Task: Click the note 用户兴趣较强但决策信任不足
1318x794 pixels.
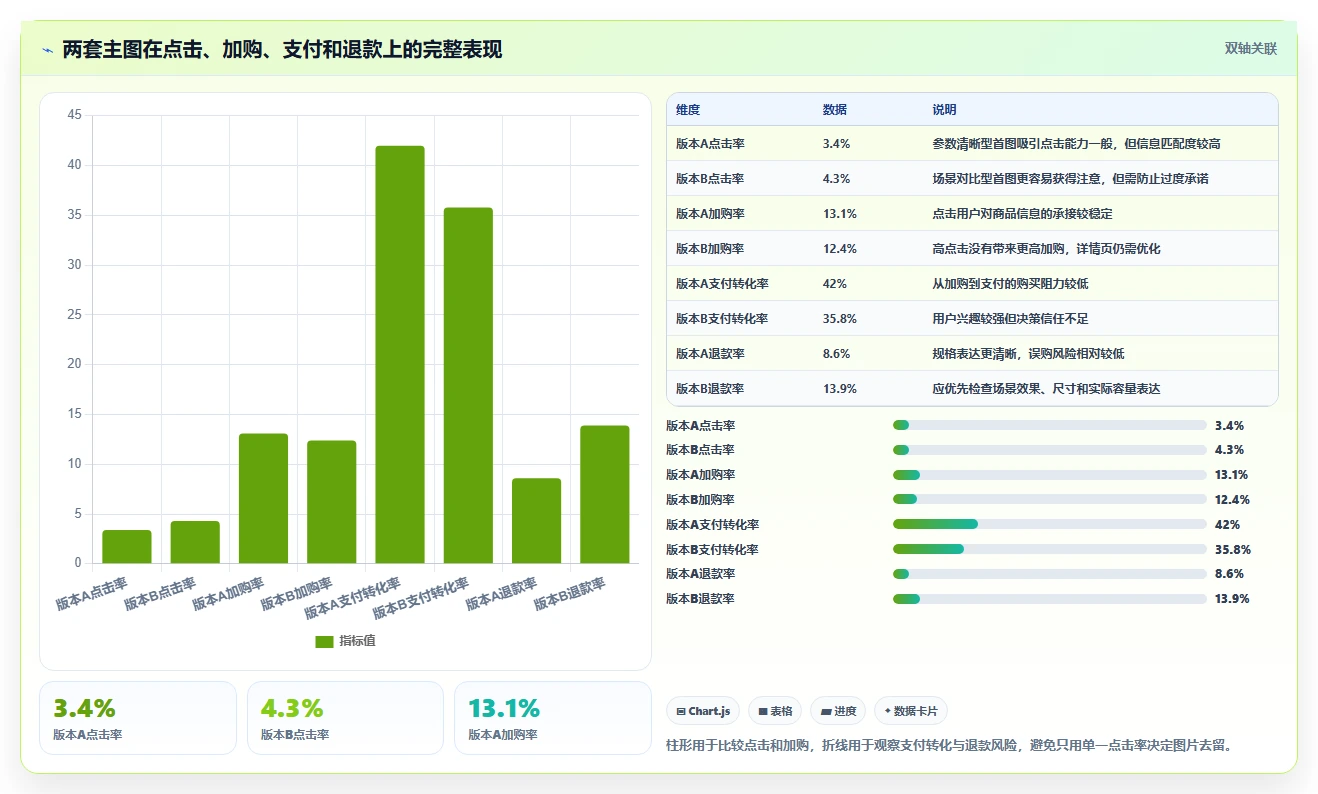Action: [1010, 319]
